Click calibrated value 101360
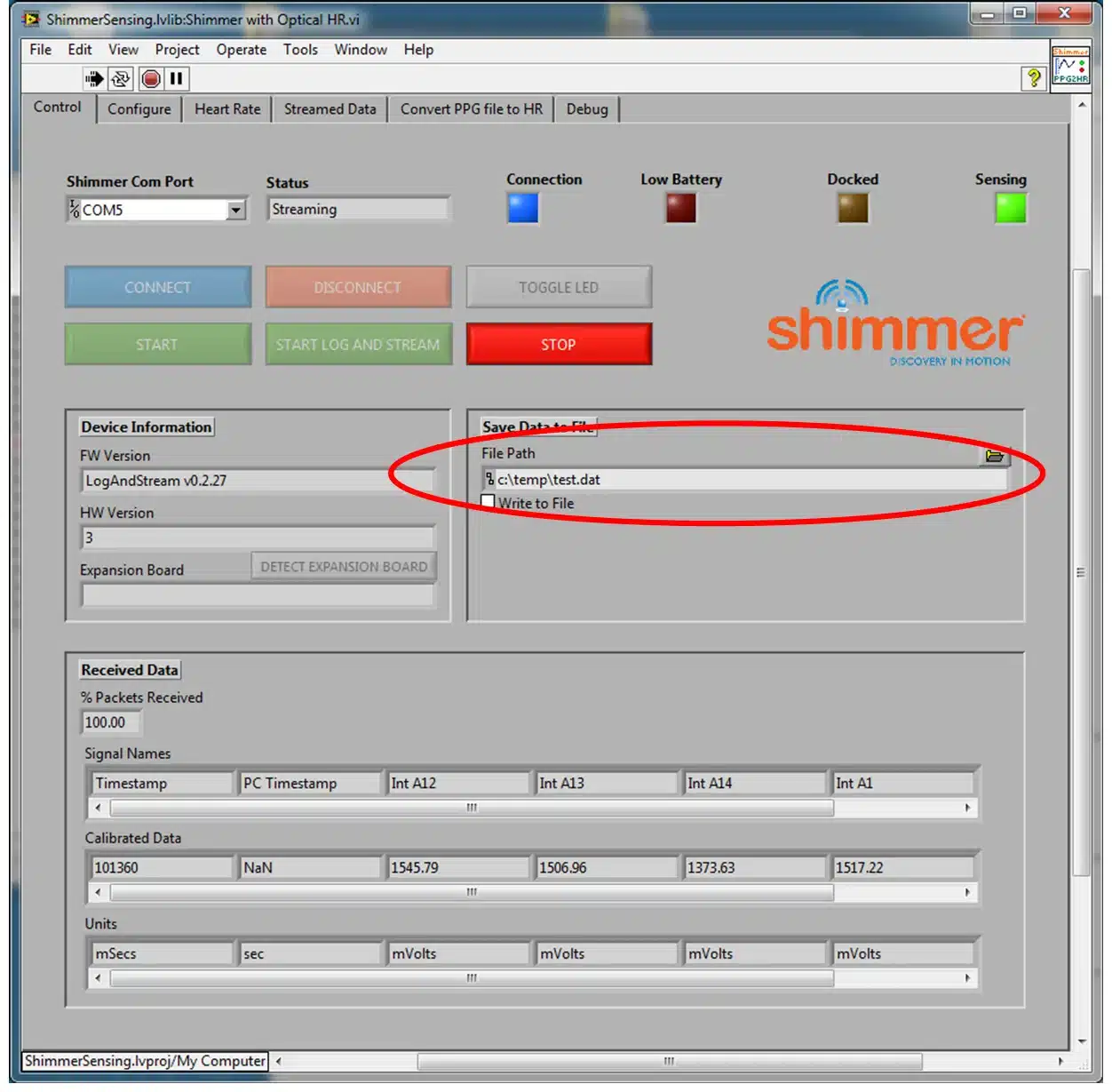Image resolution: width=1112 pixels, height=1092 pixels. (x=162, y=867)
